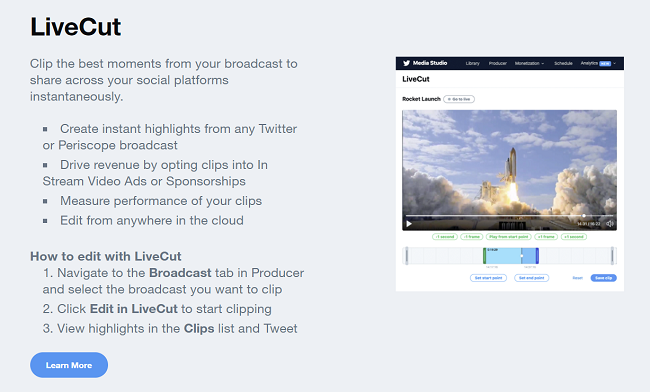Click the video progress bar knob
Viewport: 650px width, 392px height.
point(584,215)
